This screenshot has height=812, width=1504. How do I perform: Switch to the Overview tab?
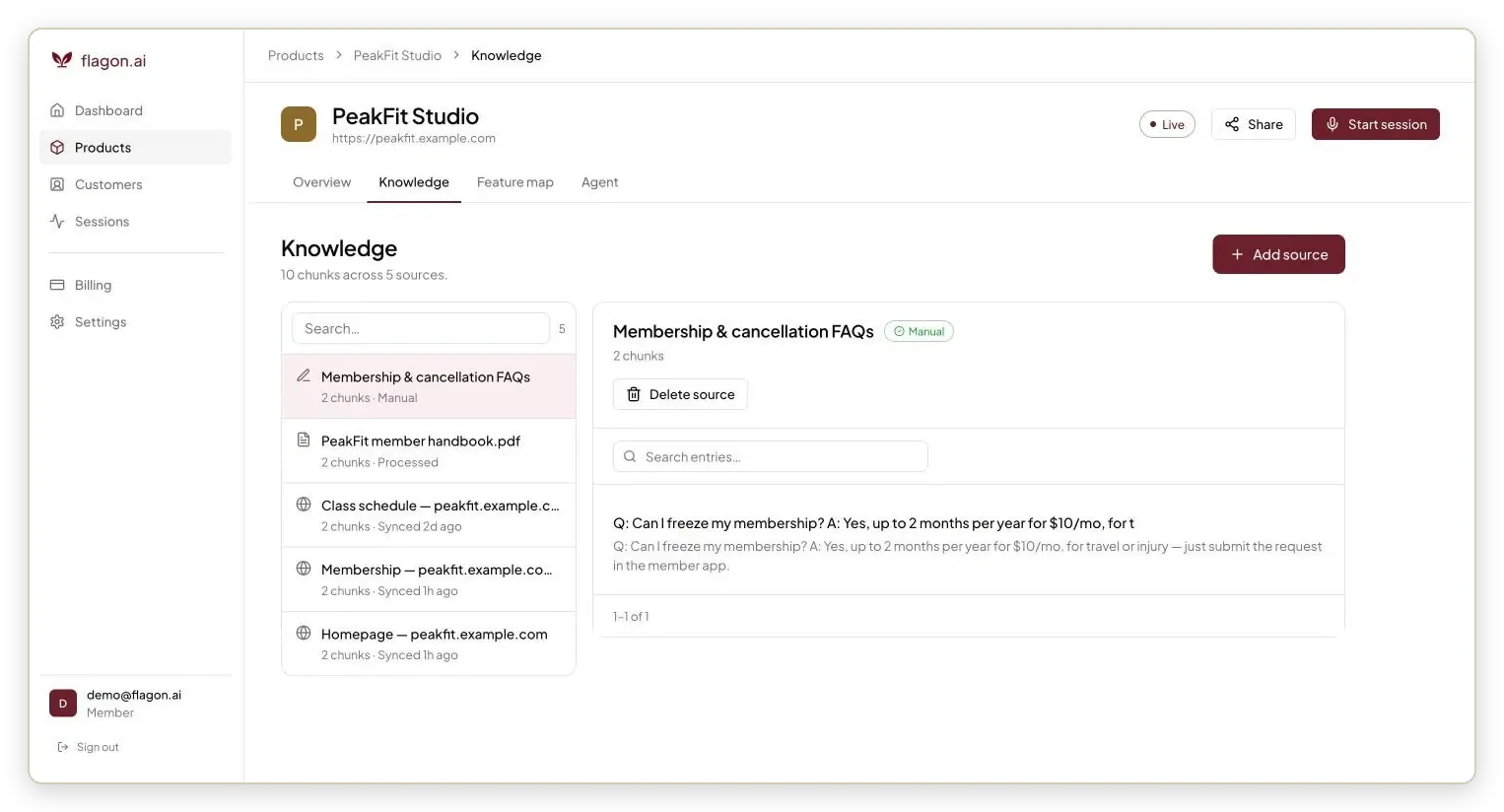coord(321,182)
